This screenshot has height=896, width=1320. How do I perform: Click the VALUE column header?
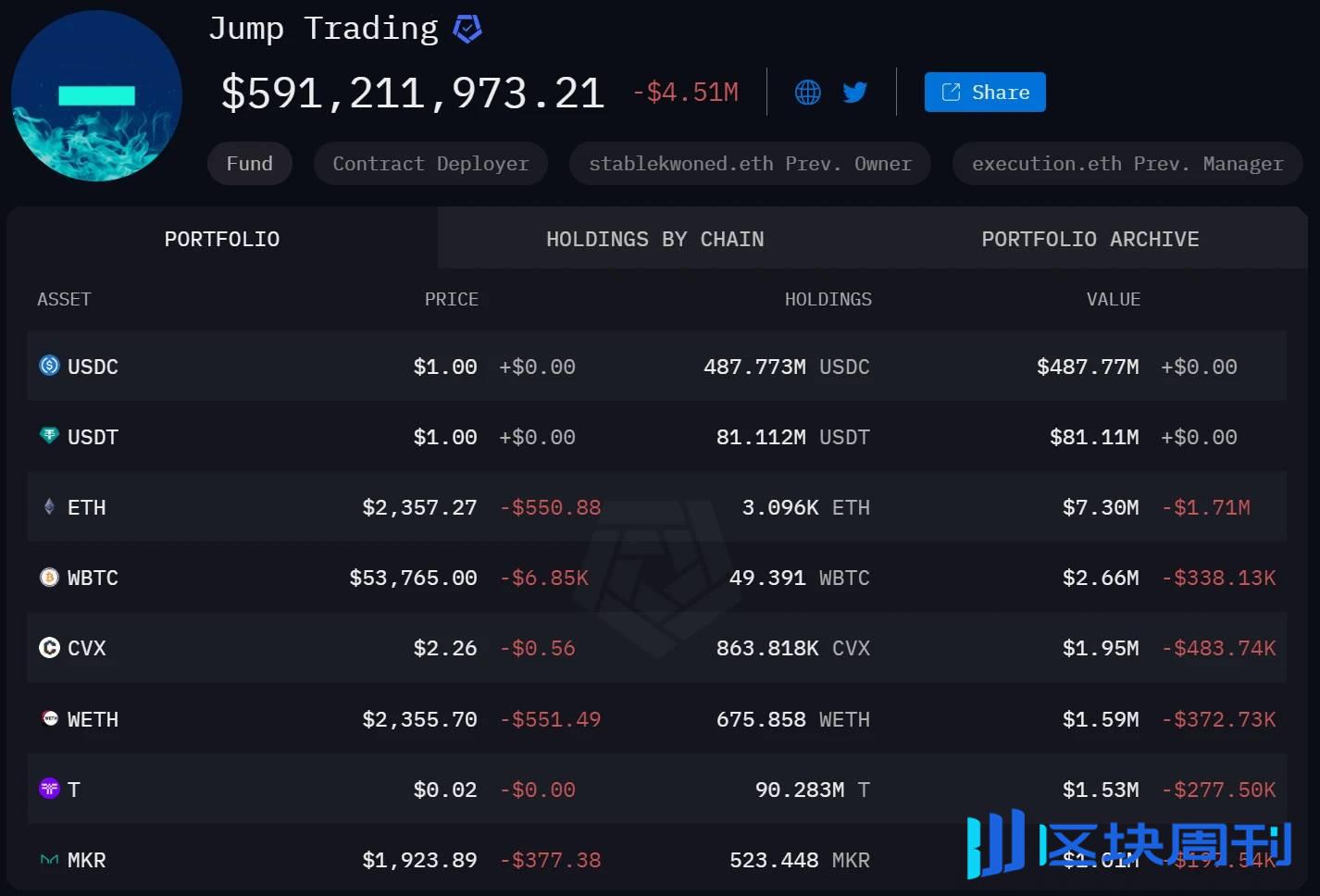(x=1114, y=299)
